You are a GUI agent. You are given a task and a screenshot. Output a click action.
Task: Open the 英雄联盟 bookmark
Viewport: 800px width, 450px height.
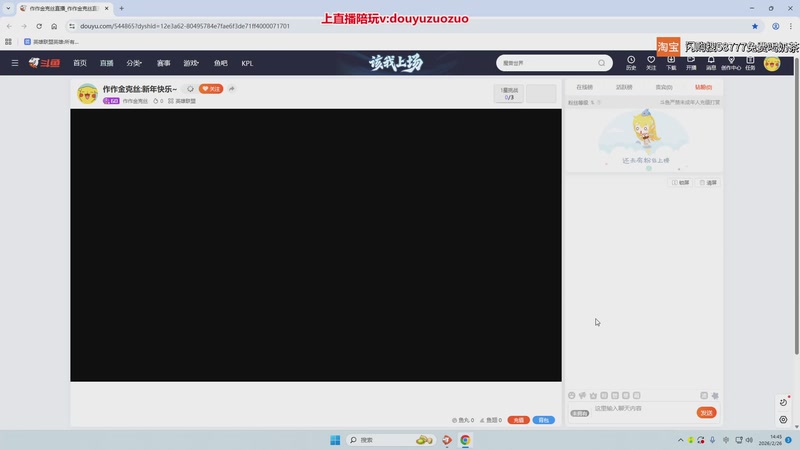(x=51, y=42)
